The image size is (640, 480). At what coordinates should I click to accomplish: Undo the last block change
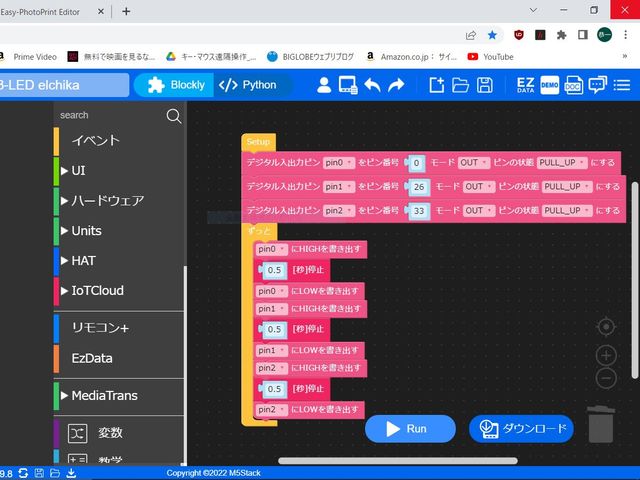click(372, 85)
